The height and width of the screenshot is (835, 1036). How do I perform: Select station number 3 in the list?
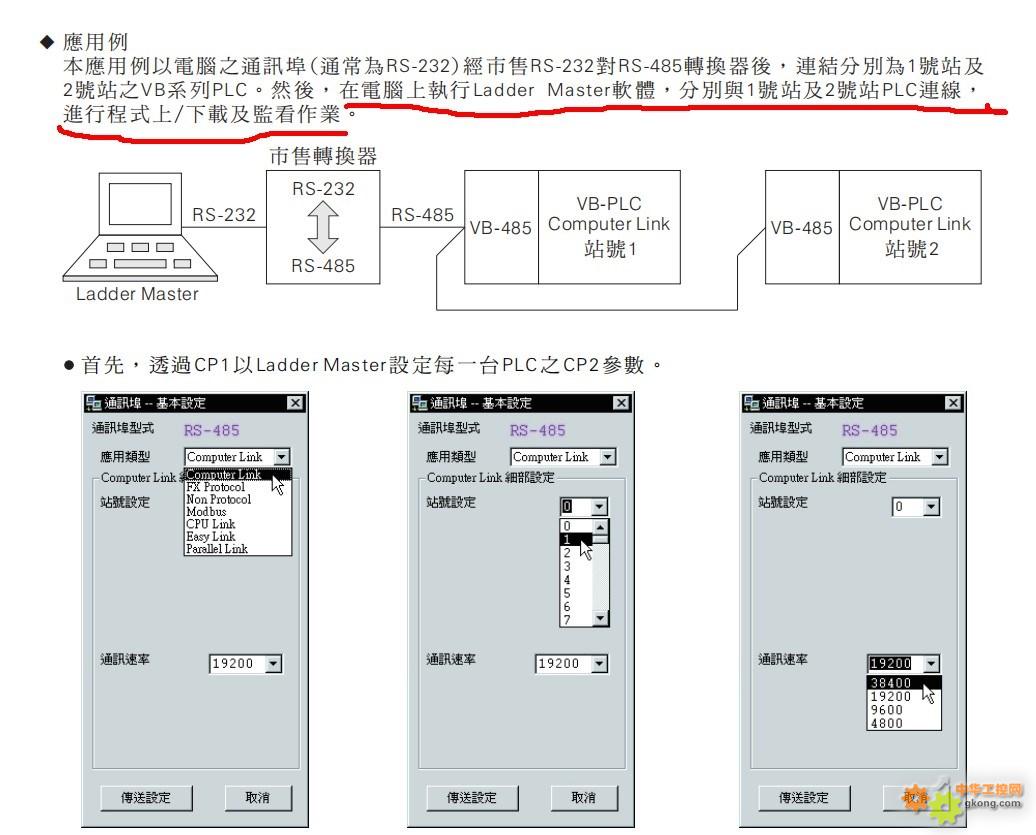click(567, 566)
